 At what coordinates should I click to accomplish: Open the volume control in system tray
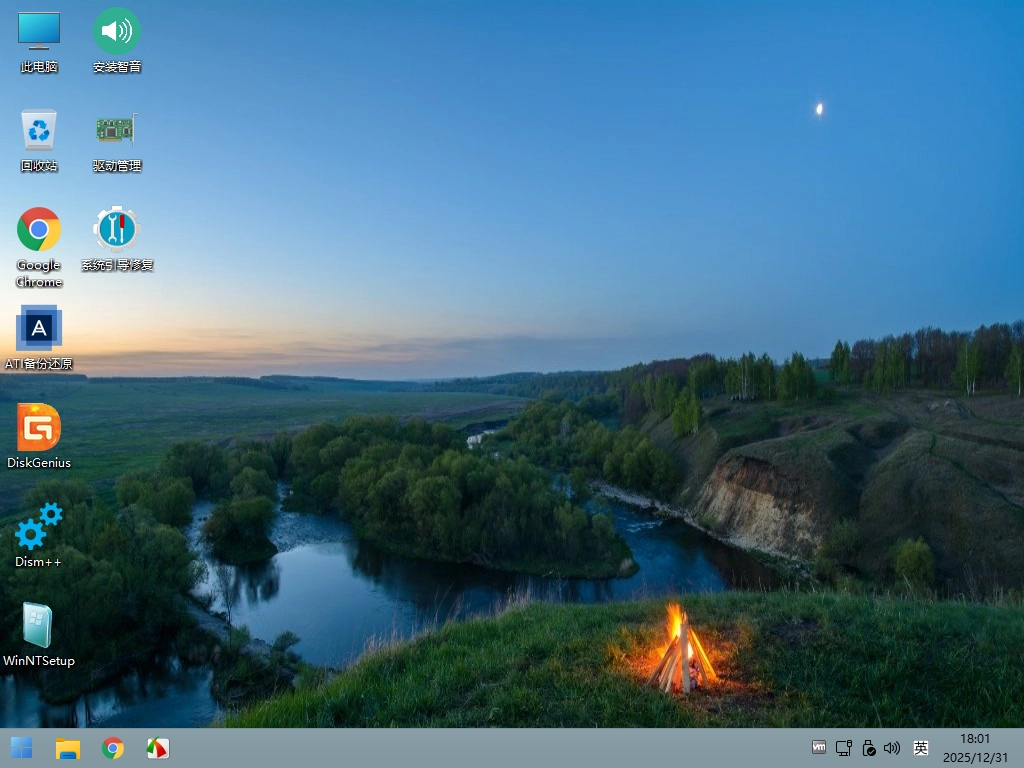pyautogui.click(x=893, y=748)
